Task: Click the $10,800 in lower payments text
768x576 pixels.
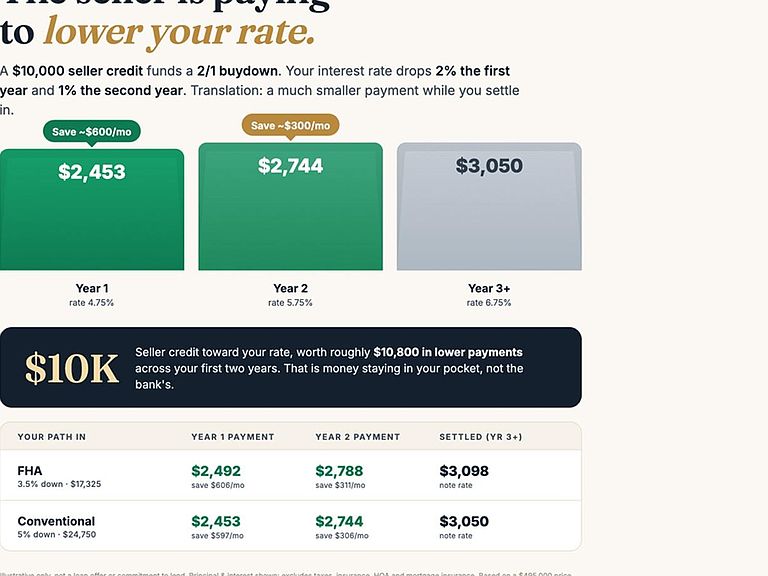Action: [x=448, y=352]
